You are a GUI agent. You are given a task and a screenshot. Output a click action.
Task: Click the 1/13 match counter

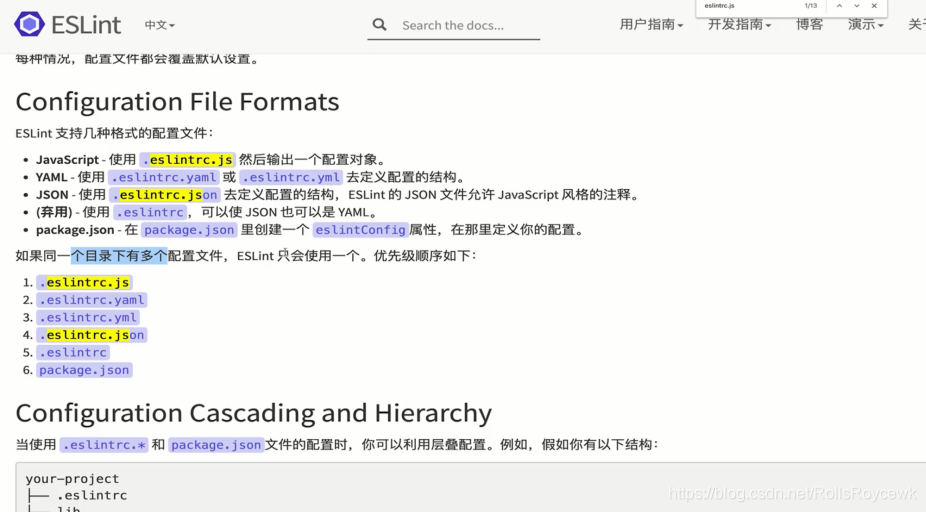tap(810, 6)
